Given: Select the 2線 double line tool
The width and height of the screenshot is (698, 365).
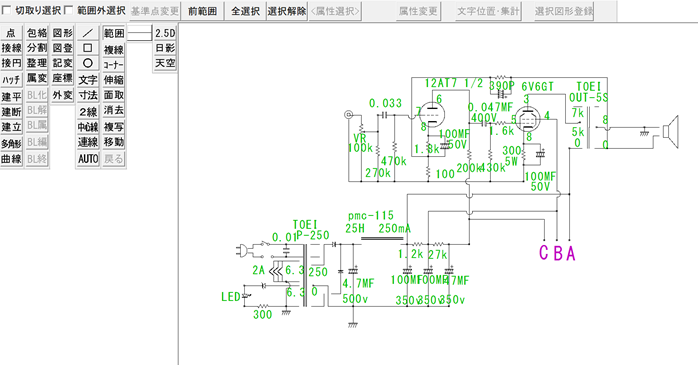Looking at the screenshot, I should 88,112.
